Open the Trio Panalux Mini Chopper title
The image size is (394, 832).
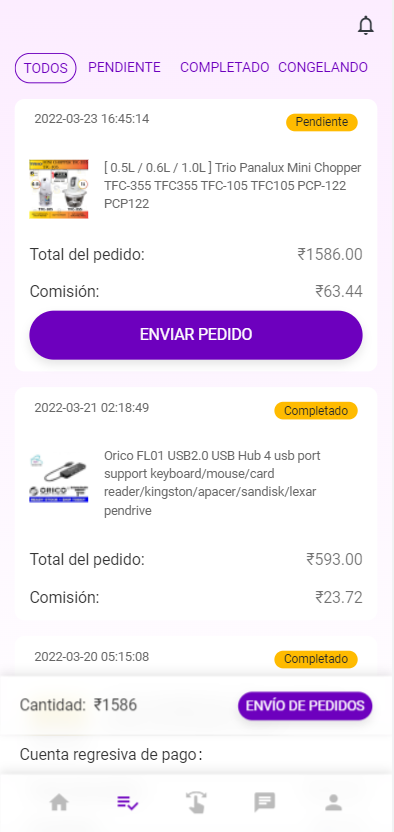click(x=233, y=186)
